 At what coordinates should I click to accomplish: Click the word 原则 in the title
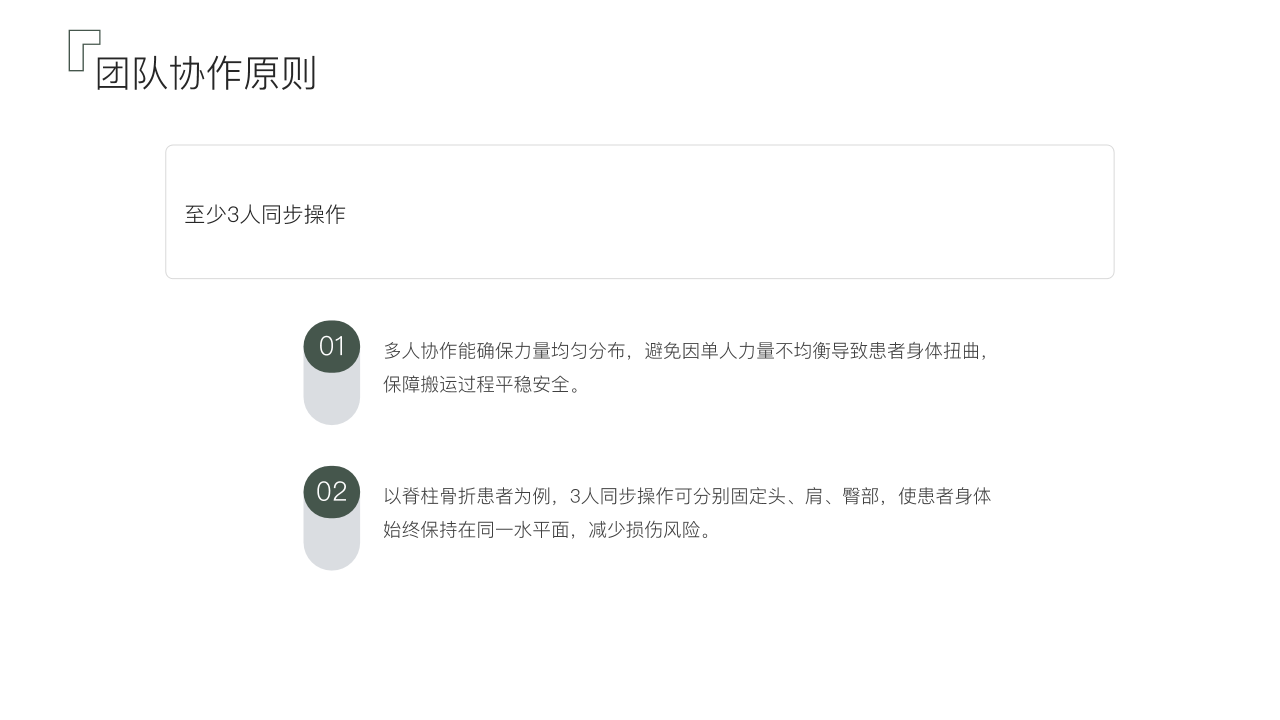[281, 74]
